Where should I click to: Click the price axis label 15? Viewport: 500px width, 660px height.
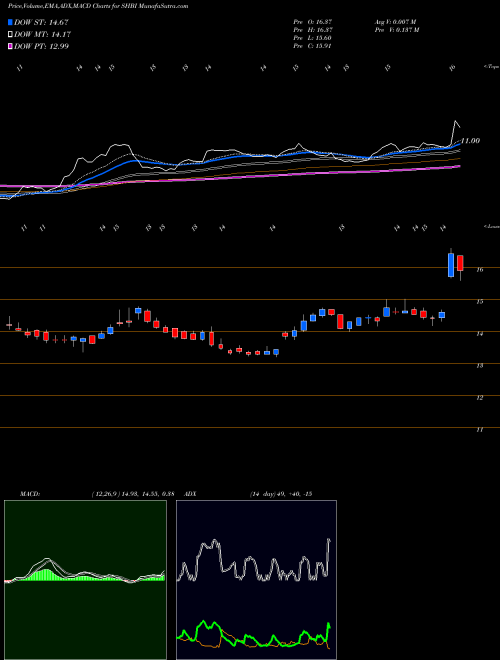[479, 302]
